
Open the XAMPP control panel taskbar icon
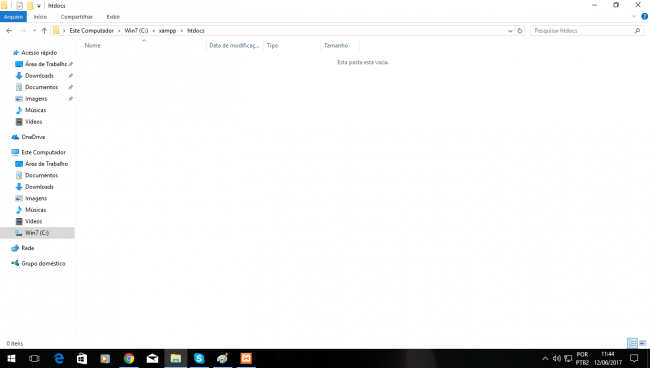246,358
